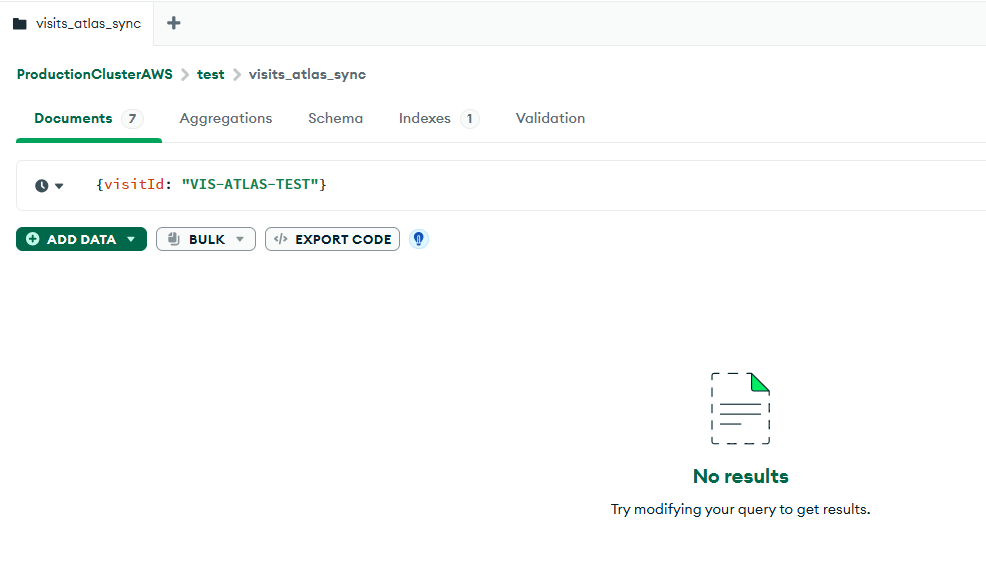The width and height of the screenshot is (986, 586).
Task: Switch to the Documents tab
Action: (x=89, y=118)
